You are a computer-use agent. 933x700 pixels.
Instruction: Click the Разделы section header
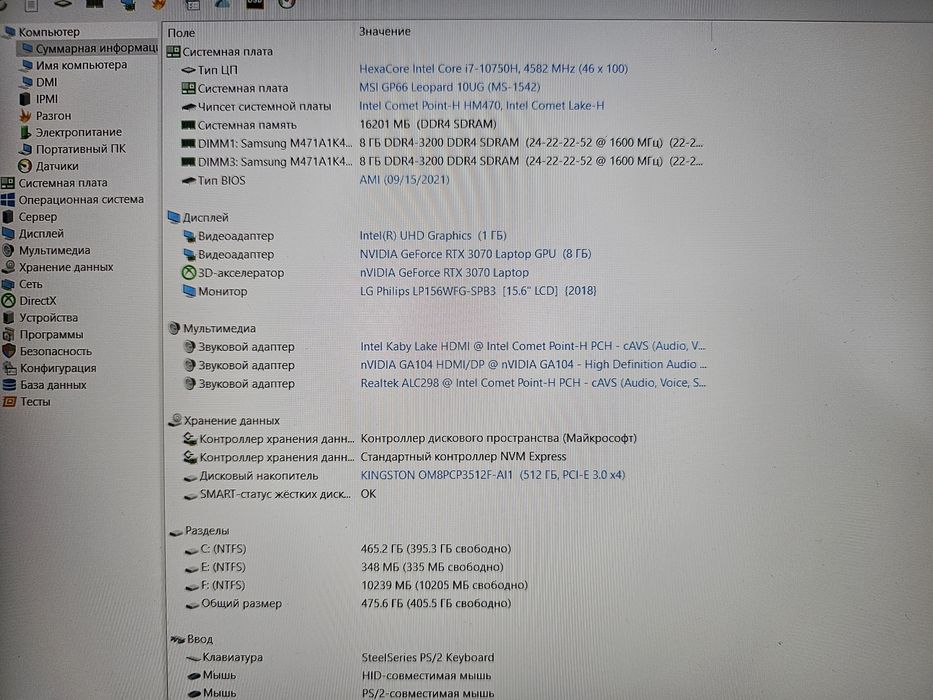199,530
